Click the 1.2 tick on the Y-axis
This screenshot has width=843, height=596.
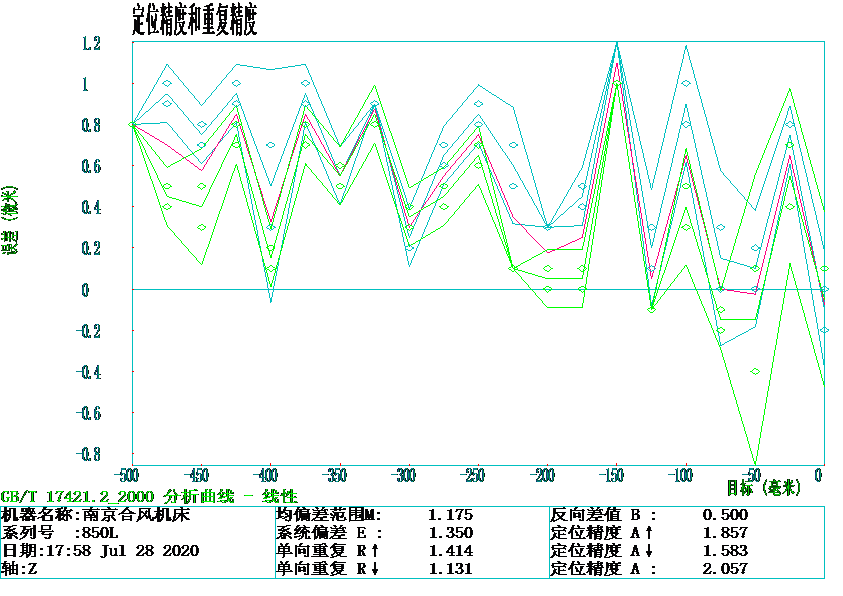click(92, 43)
